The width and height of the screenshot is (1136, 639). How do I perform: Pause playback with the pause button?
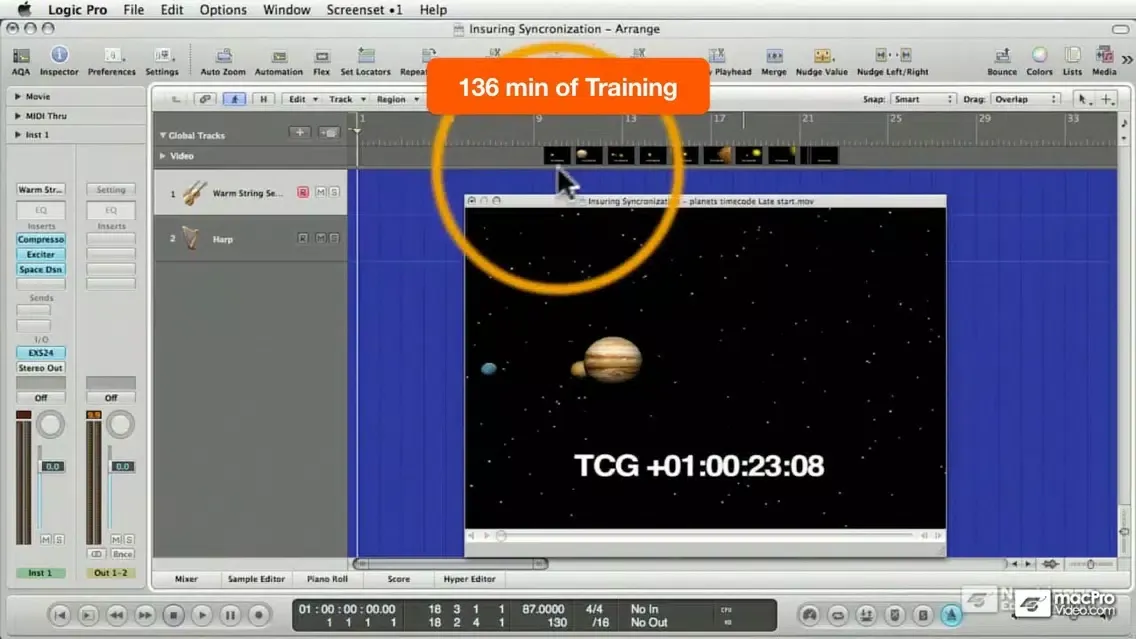click(x=230, y=615)
